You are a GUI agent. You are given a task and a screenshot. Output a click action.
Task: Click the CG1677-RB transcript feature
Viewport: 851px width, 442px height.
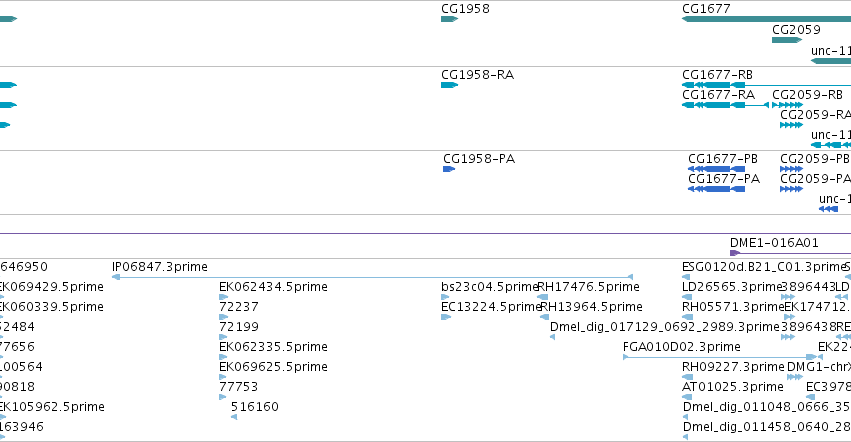[x=766, y=85]
